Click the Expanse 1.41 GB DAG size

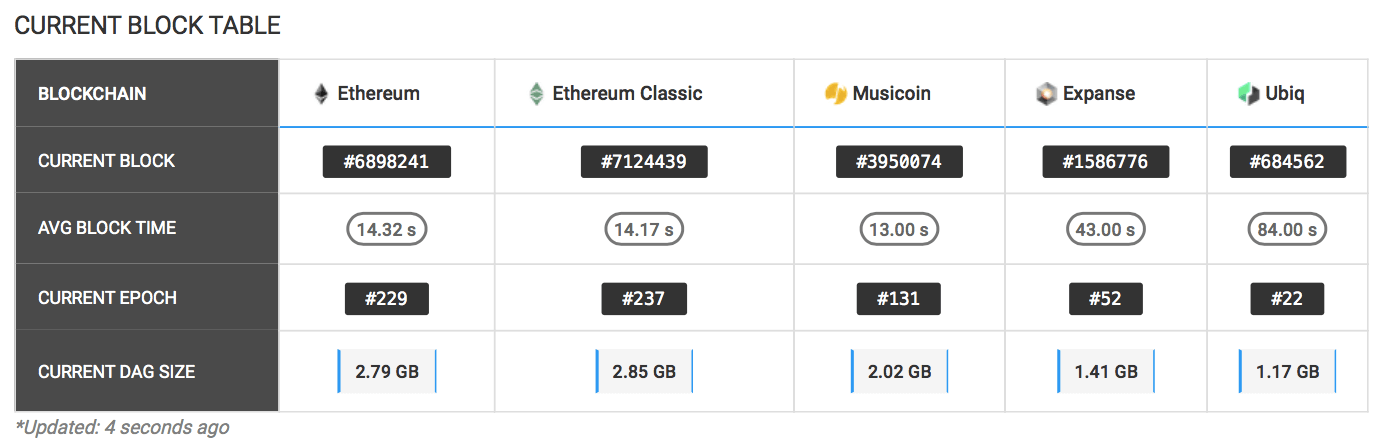pyautogui.click(x=1105, y=372)
